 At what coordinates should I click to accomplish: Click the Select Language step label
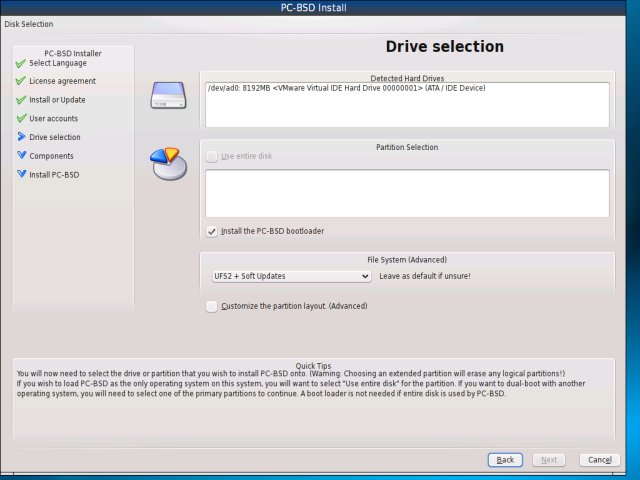pos(58,63)
